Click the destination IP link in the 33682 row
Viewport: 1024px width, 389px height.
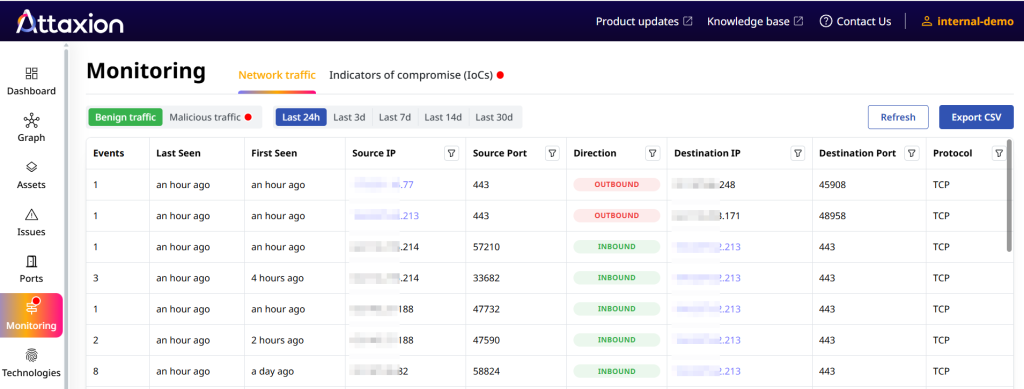[x=708, y=278]
